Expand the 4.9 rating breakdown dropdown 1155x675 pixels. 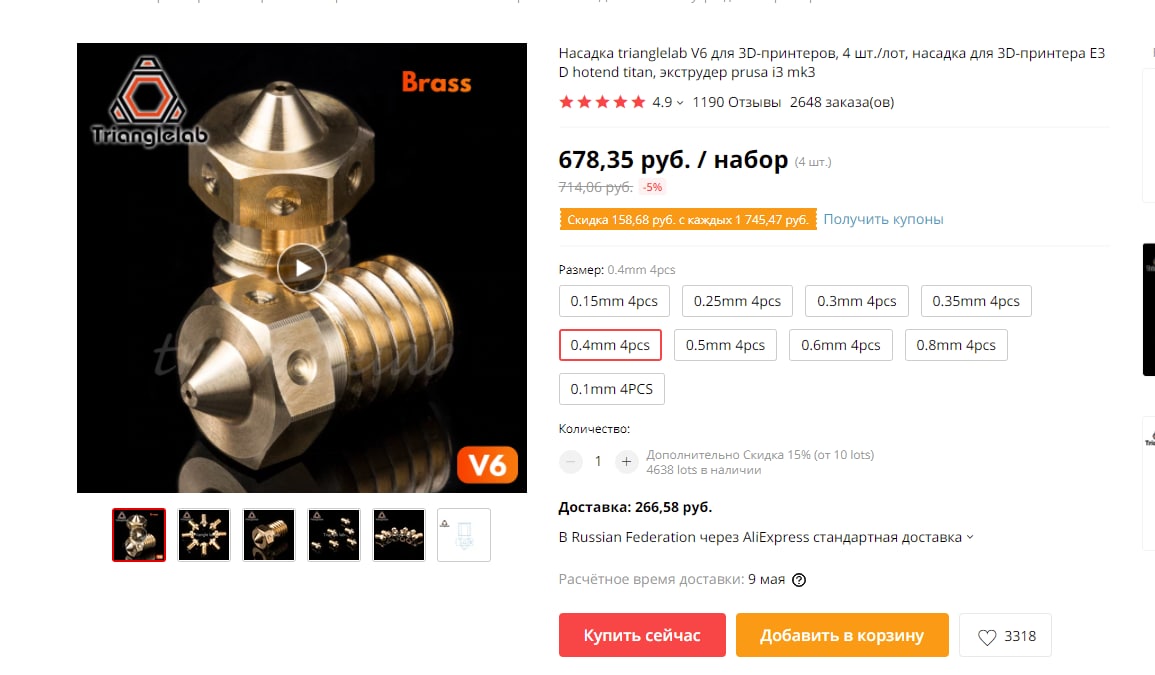668,102
